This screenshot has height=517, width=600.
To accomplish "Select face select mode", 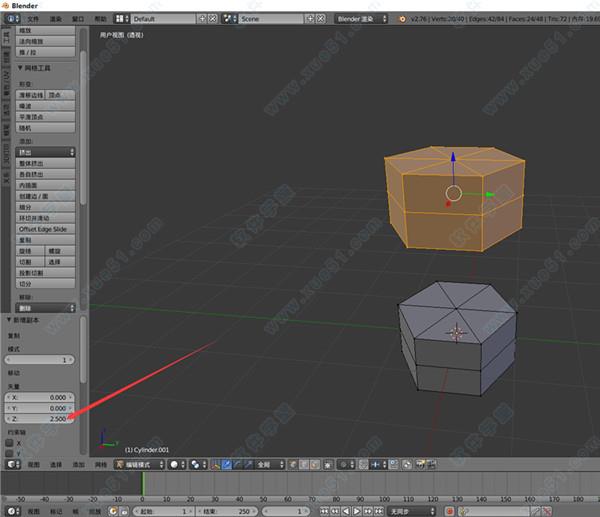I will [315, 465].
